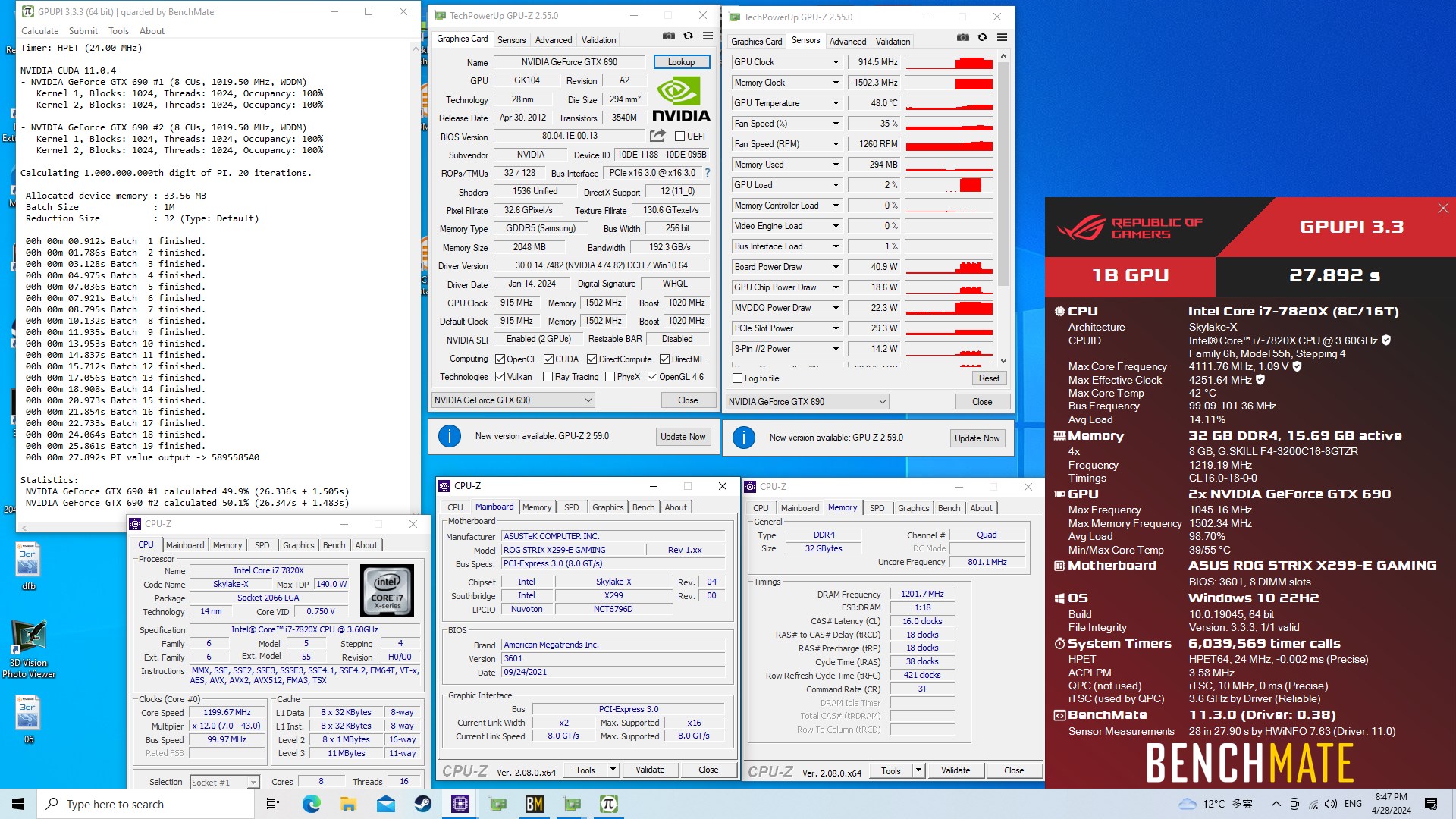This screenshot has height=819, width=1456.
Task: Click the GPU-Z sensors vertical scrollbar
Action: point(1003,174)
